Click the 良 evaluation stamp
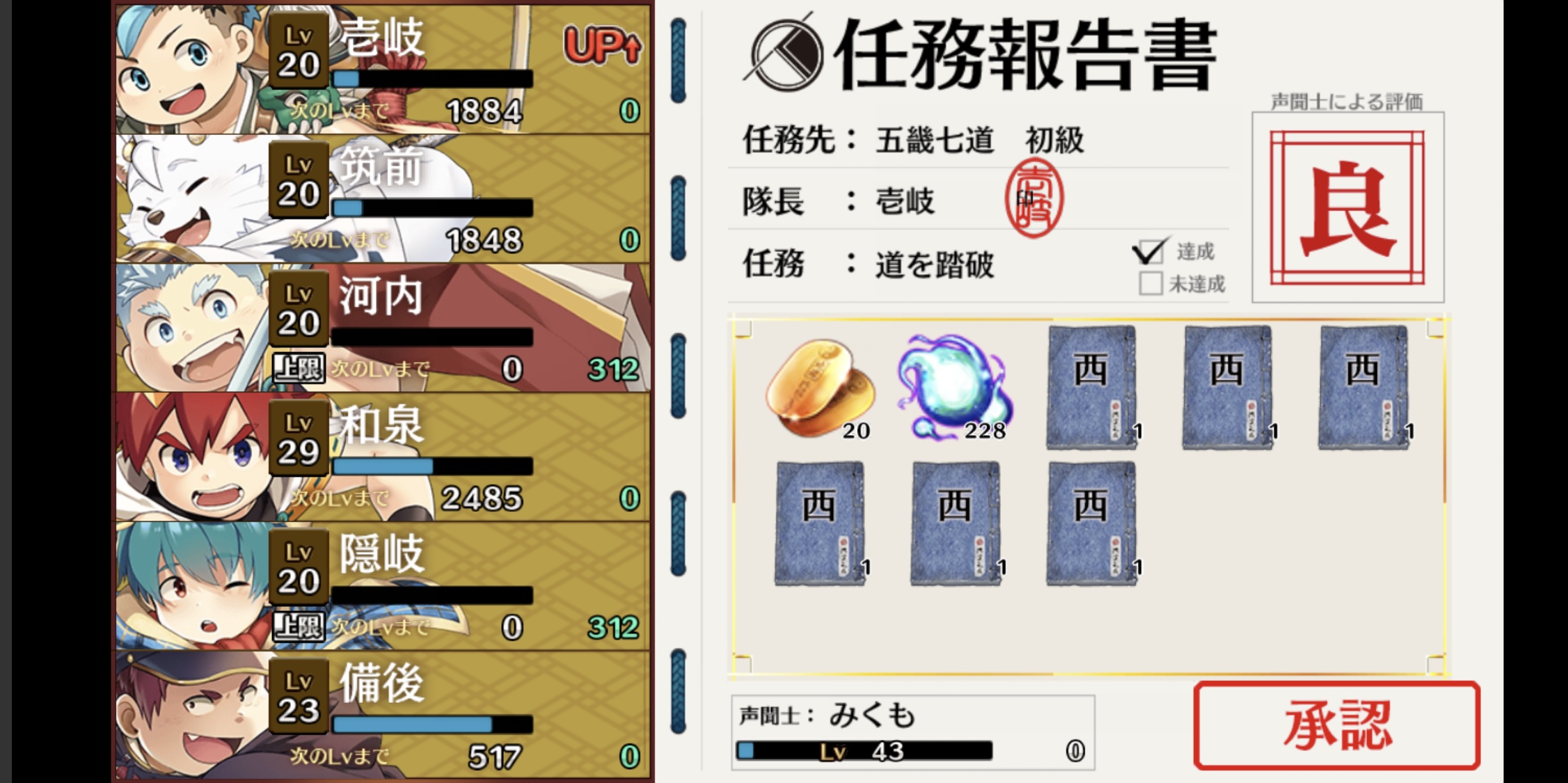The image size is (1568, 783). [x=1347, y=207]
